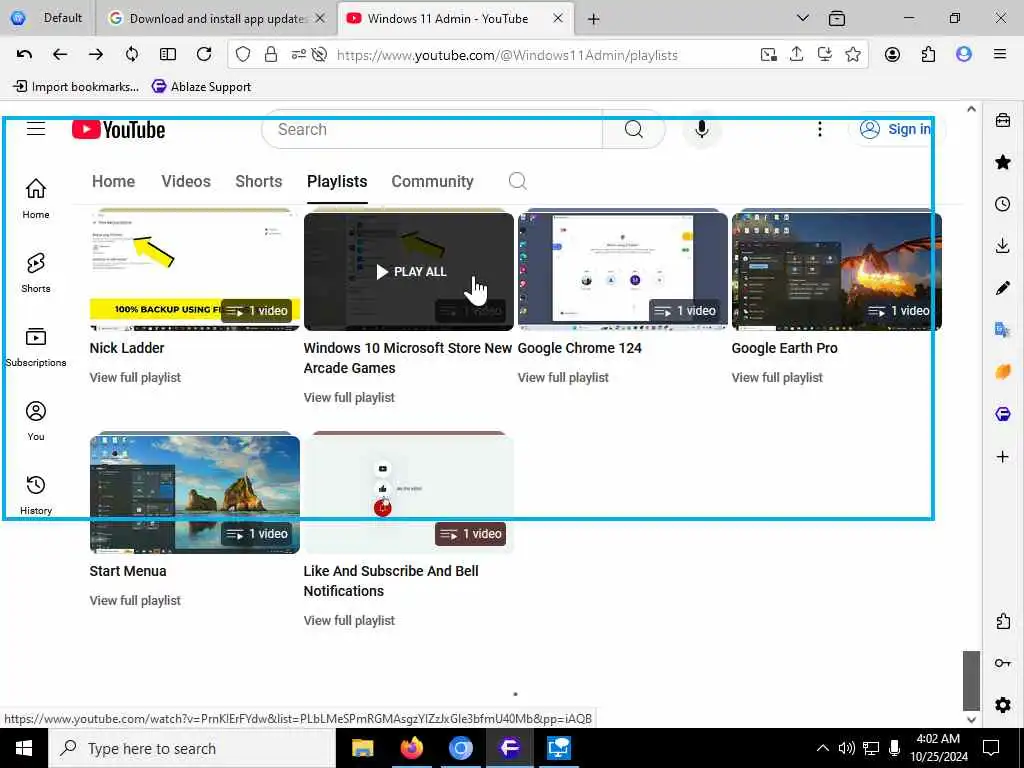This screenshot has width=1024, height=768.
Task: Open the browser account icon in toolbar
Action: tap(892, 55)
